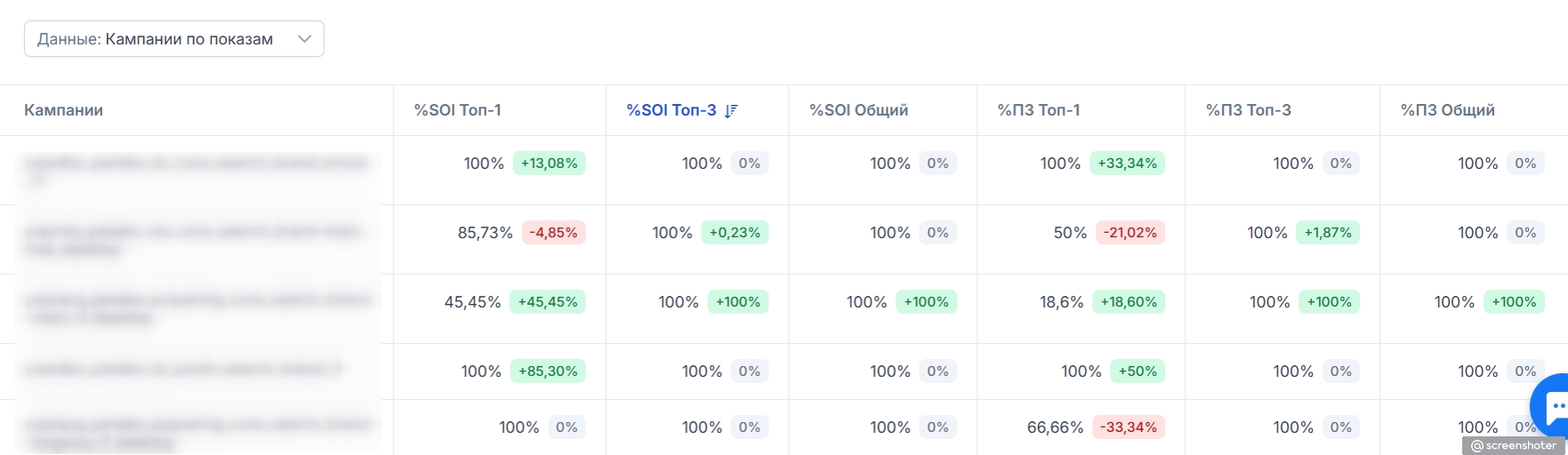The height and width of the screenshot is (455, 1568).
Task: Click the Кампании column header
Action: click(63, 110)
